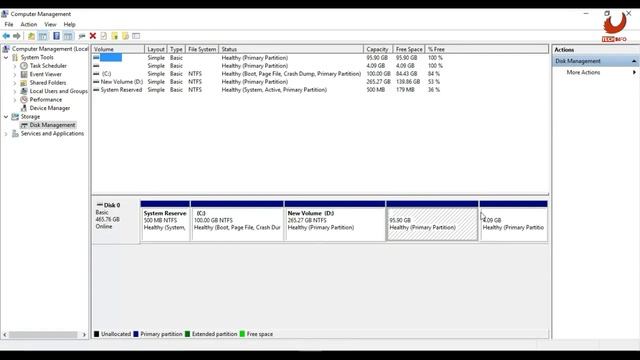The image size is (640, 360).
Task: Sort by the Layout column header
Action: [156, 49]
